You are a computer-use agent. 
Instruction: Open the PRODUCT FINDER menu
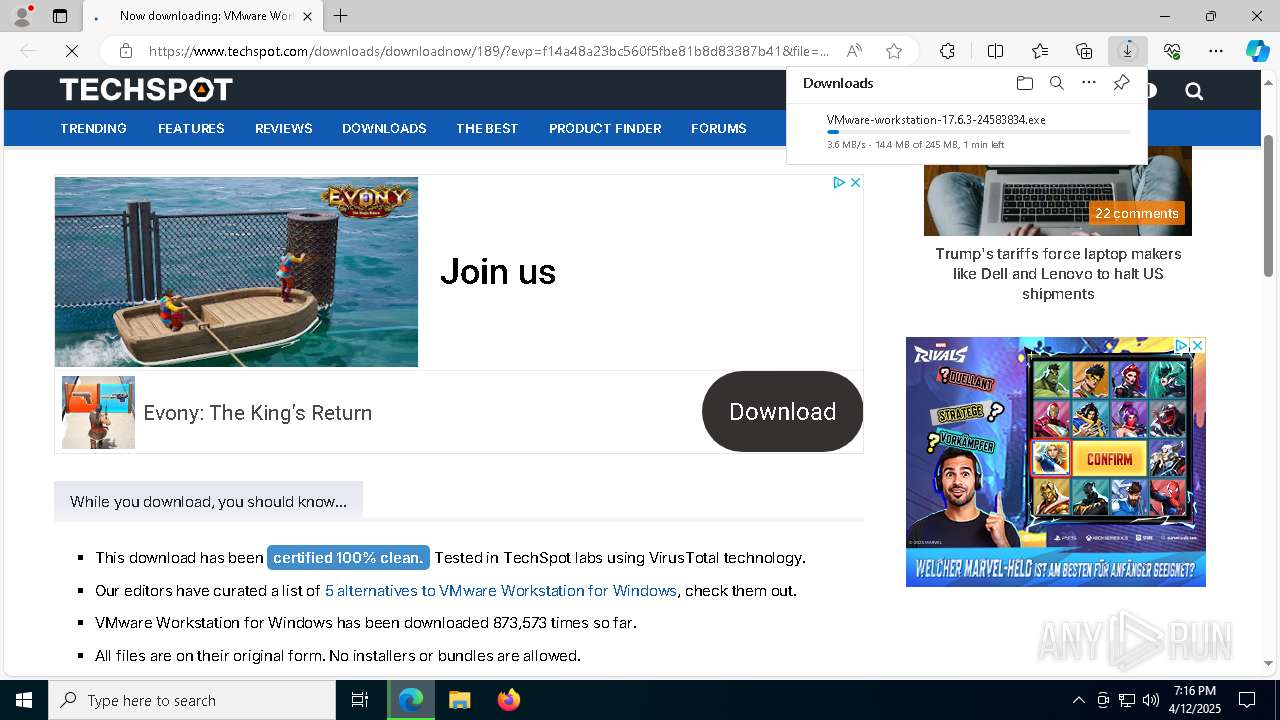[605, 128]
